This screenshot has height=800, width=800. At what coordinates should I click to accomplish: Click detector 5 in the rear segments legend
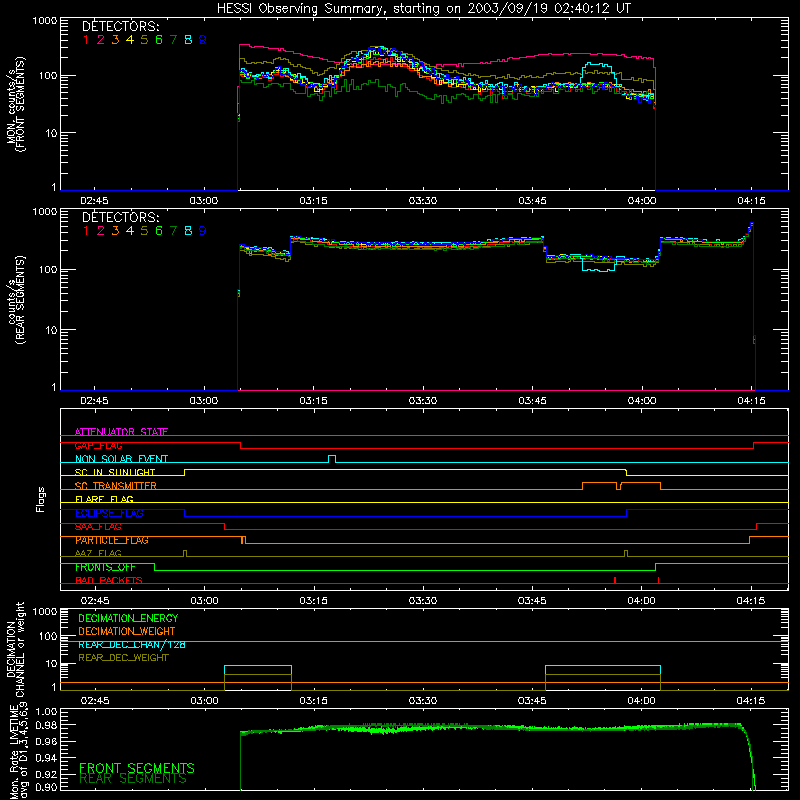[144, 231]
